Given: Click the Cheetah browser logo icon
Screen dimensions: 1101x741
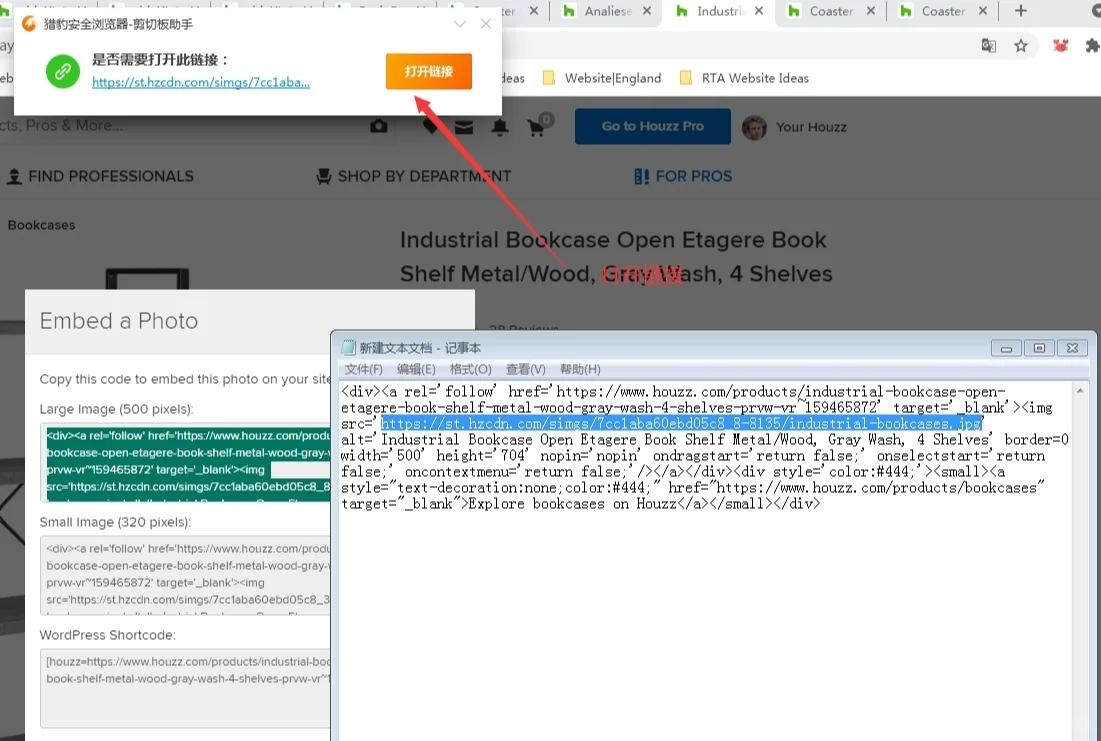Looking at the screenshot, I should (x=29, y=24).
